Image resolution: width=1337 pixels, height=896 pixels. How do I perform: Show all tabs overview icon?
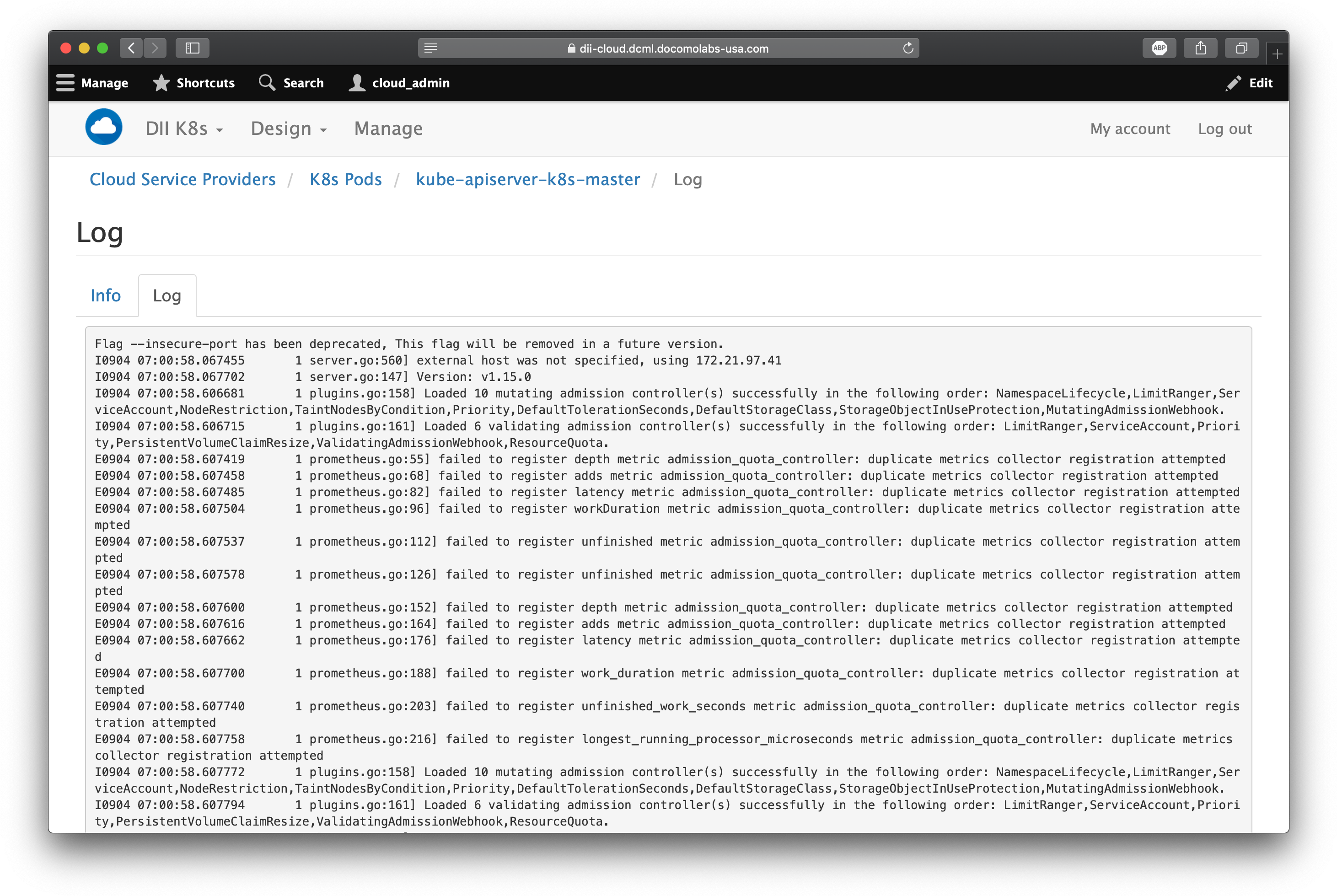[x=1241, y=48]
